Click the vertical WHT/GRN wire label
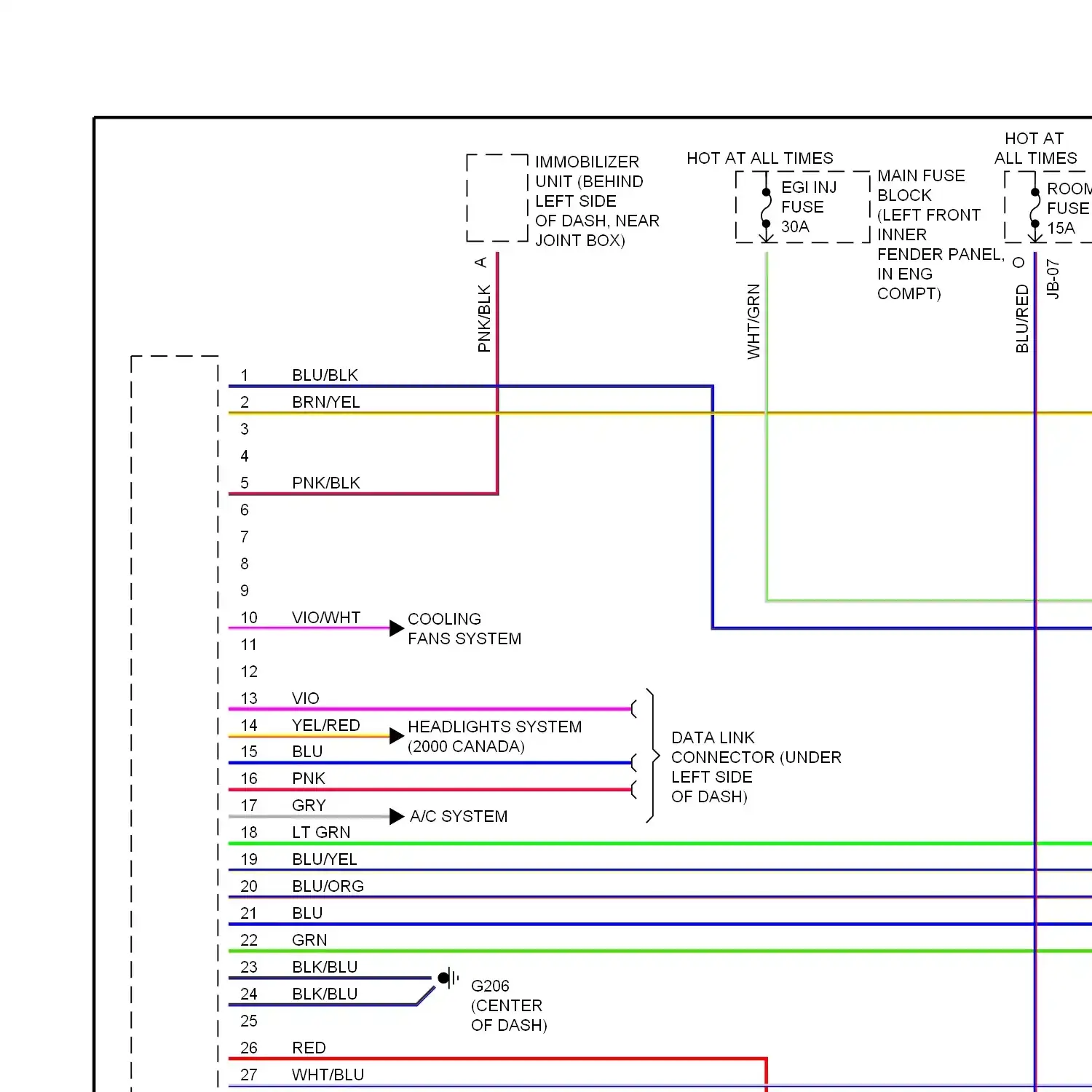The image size is (1092, 1092). click(753, 321)
